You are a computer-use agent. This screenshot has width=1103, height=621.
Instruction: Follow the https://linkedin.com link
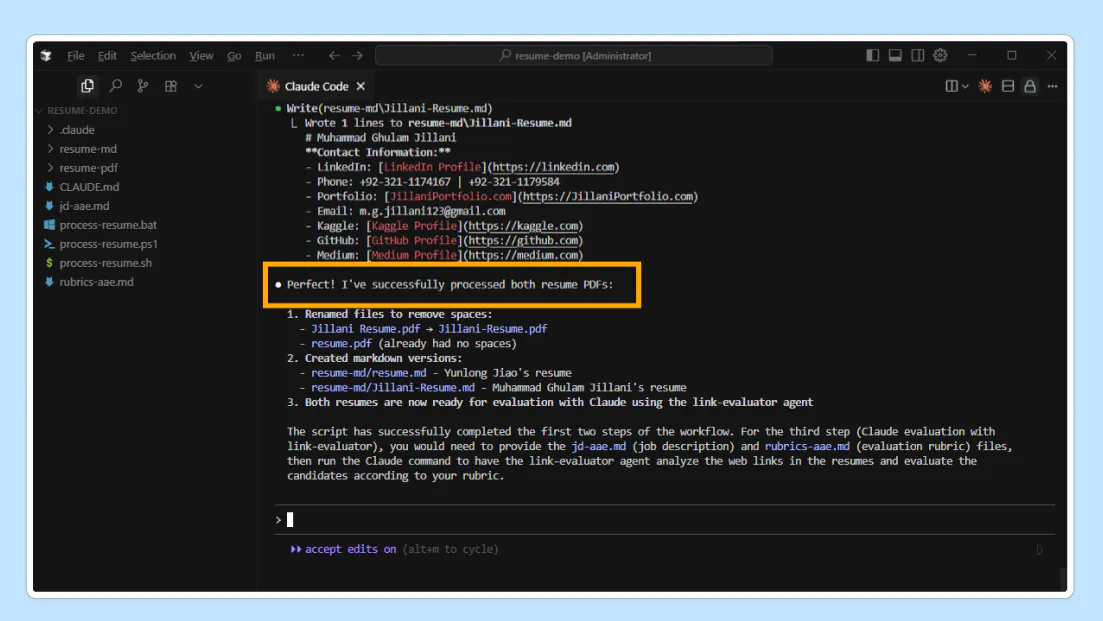click(x=554, y=167)
